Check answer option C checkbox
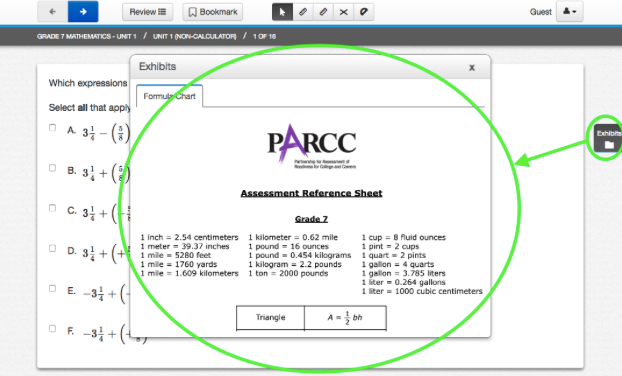Screen dimensions: 622x376 click(52, 208)
